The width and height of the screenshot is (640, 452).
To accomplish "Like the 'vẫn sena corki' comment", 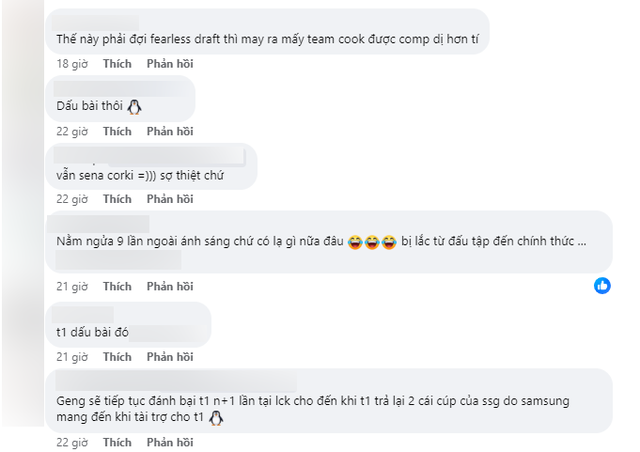I will pyautogui.click(x=117, y=198).
